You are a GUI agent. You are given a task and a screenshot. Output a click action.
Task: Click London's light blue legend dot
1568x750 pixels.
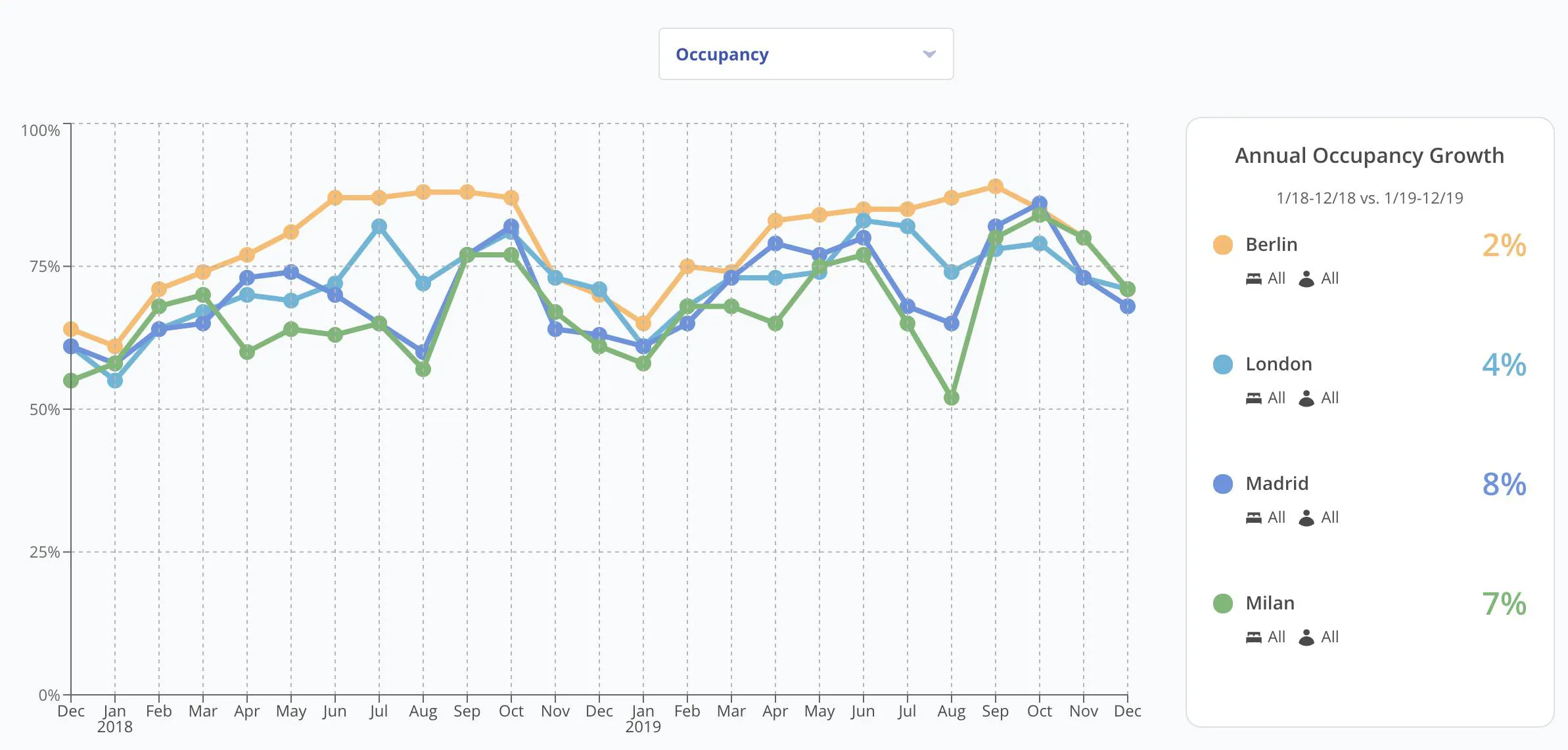[x=1222, y=364]
